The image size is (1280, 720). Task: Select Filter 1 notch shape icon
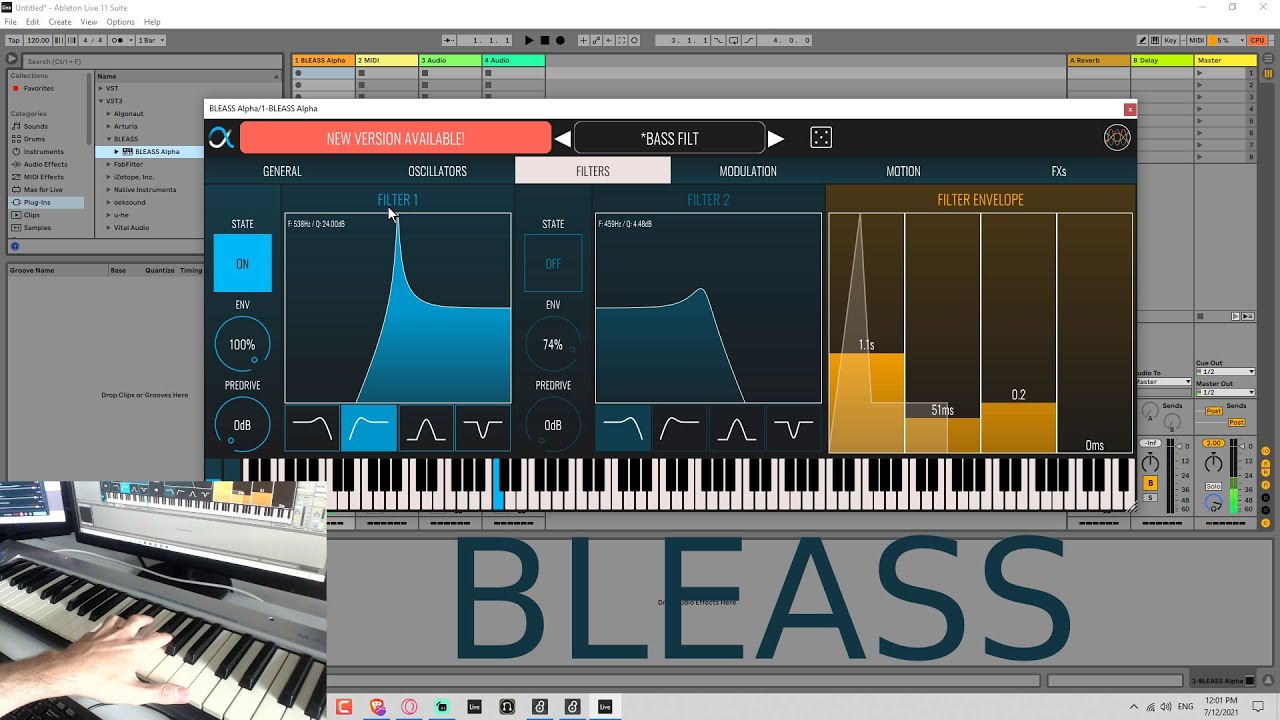[x=483, y=429]
